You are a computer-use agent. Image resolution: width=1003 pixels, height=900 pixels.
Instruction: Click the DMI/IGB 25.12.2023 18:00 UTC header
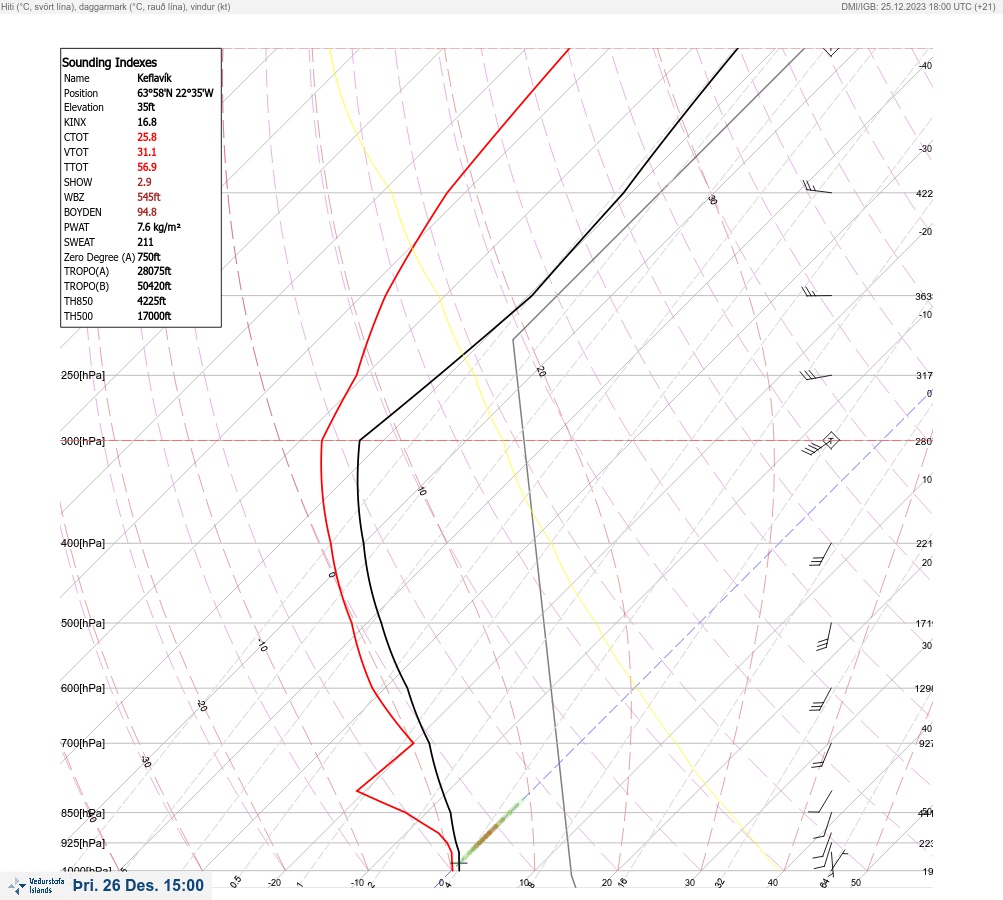click(x=919, y=7)
